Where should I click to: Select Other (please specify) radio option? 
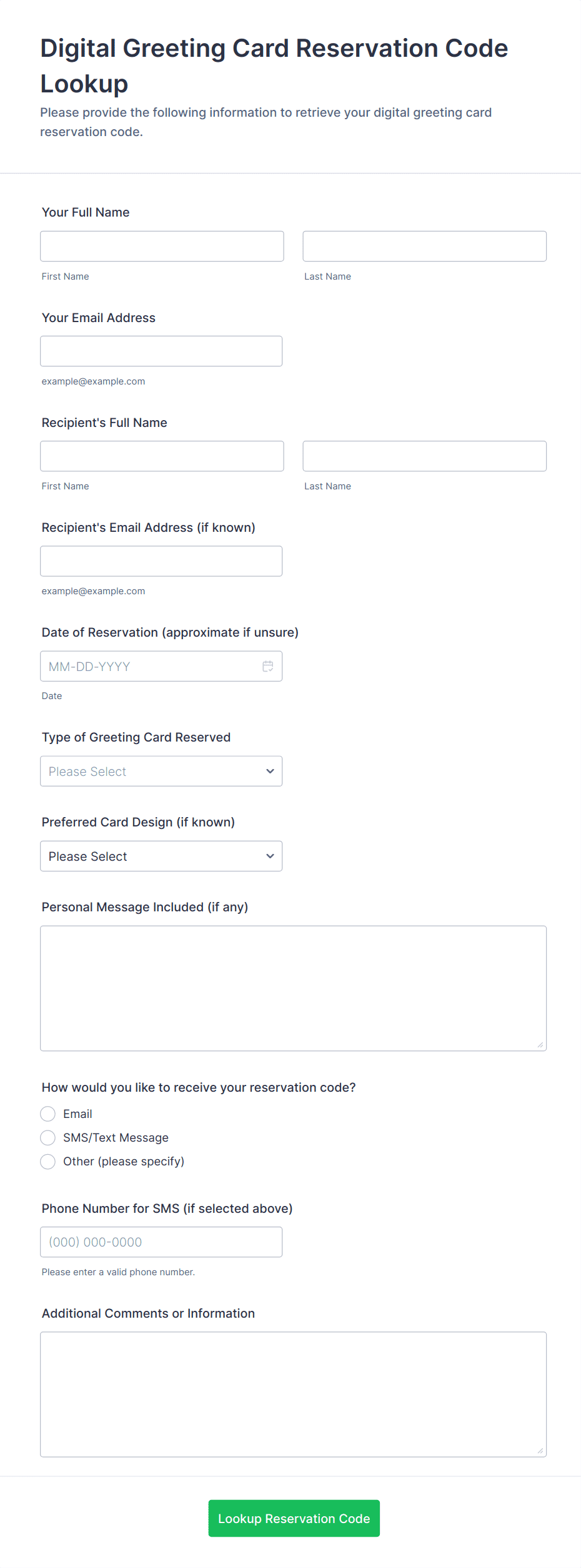[48, 1161]
